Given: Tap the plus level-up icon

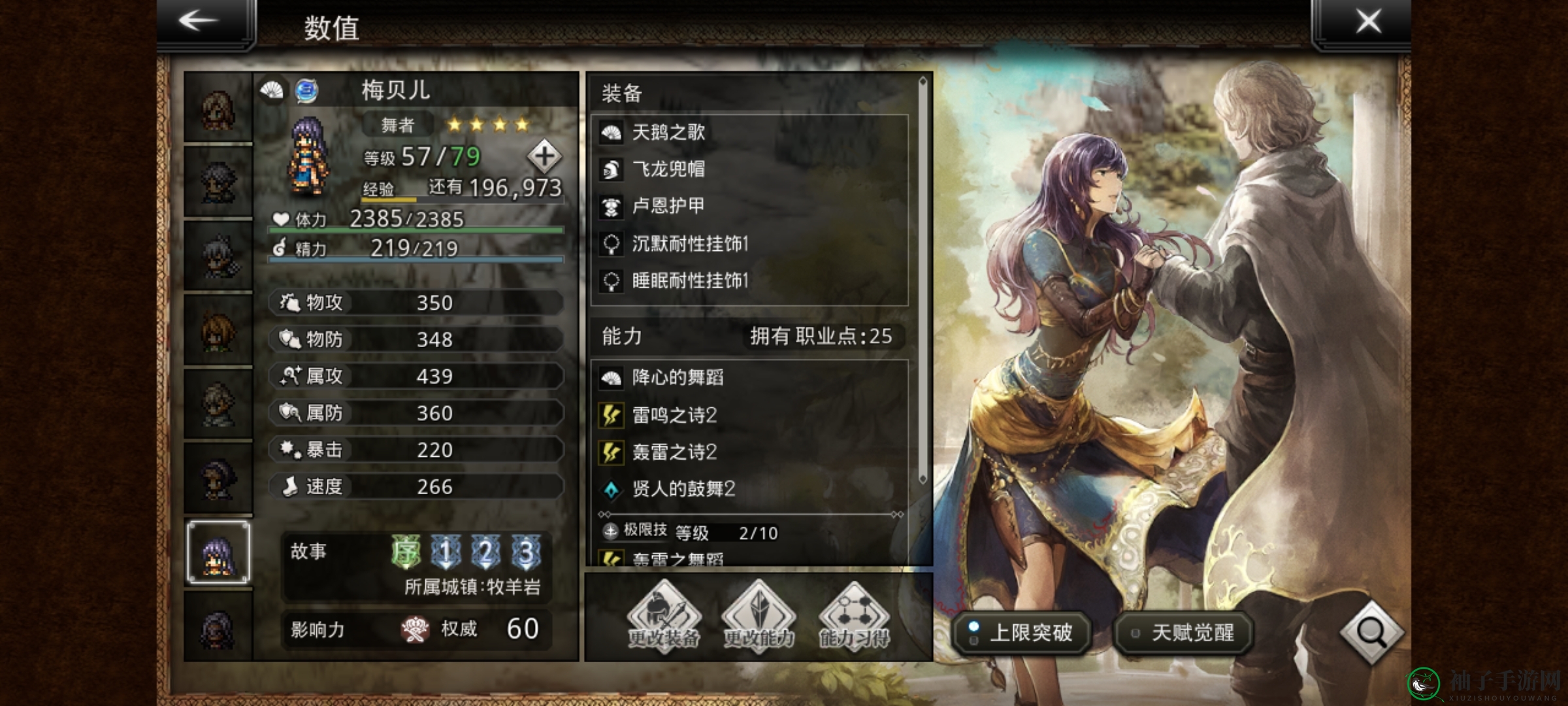Looking at the screenshot, I should (545, 156).
